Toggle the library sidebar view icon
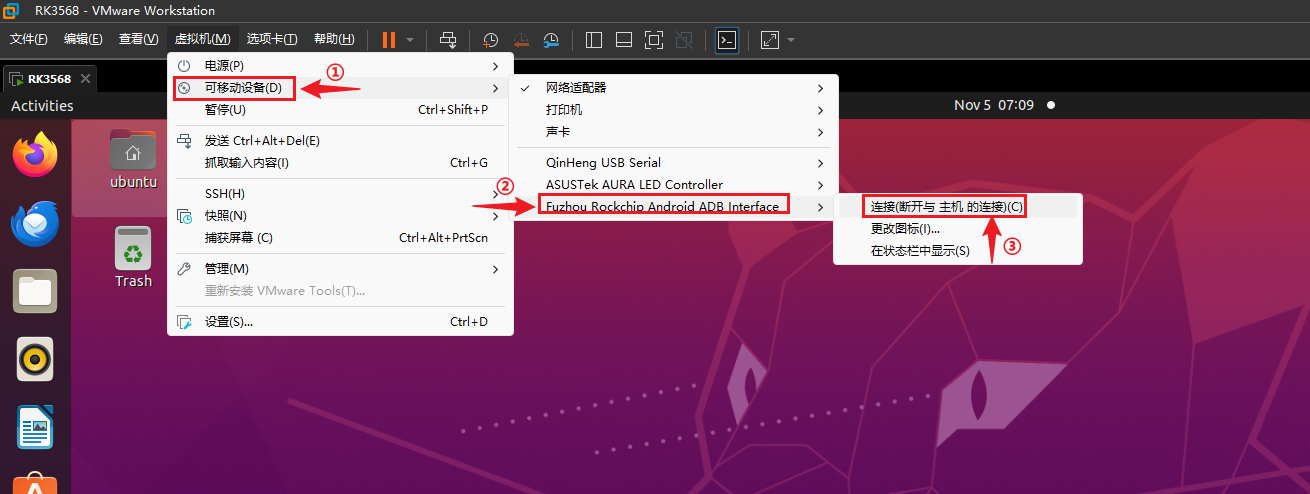 (x=593, y=40)
